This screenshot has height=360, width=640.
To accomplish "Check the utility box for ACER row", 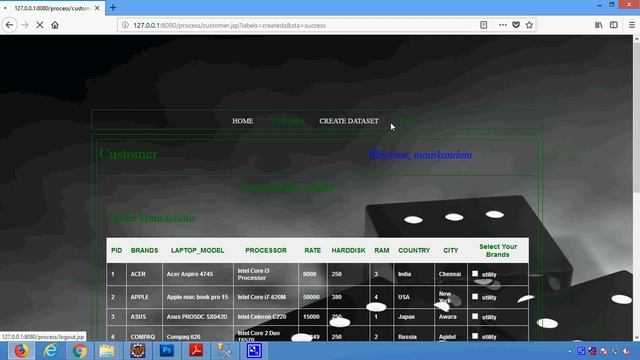I will coord(475,273).
